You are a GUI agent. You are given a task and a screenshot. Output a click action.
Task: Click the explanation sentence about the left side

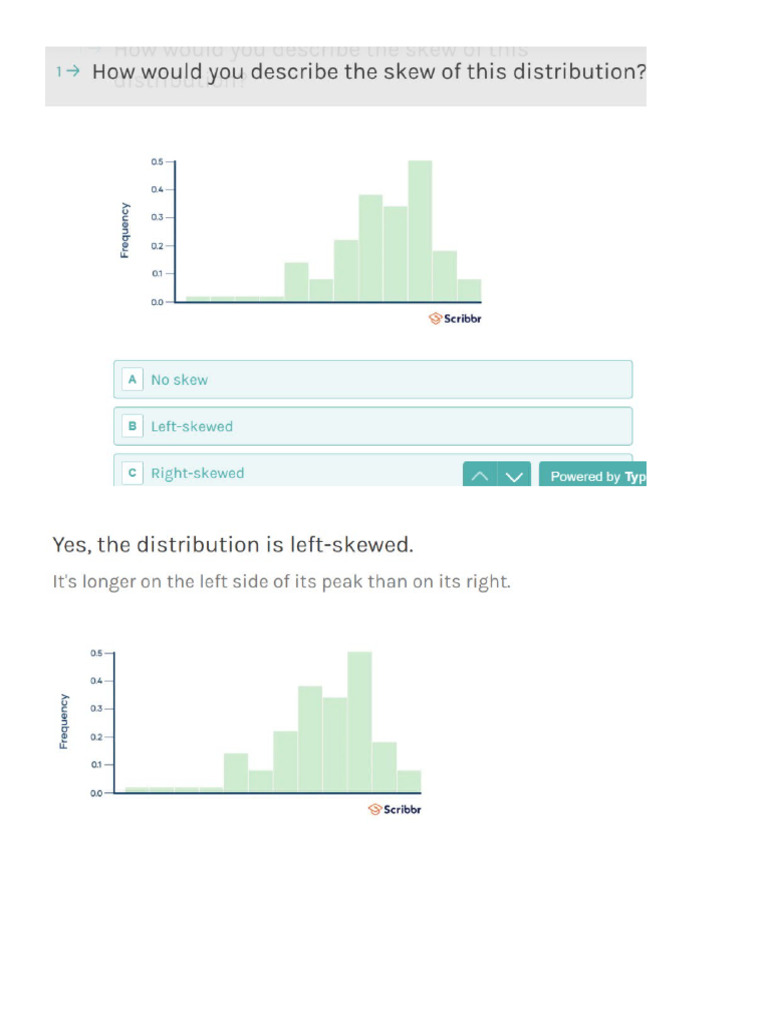click(281, 581)
